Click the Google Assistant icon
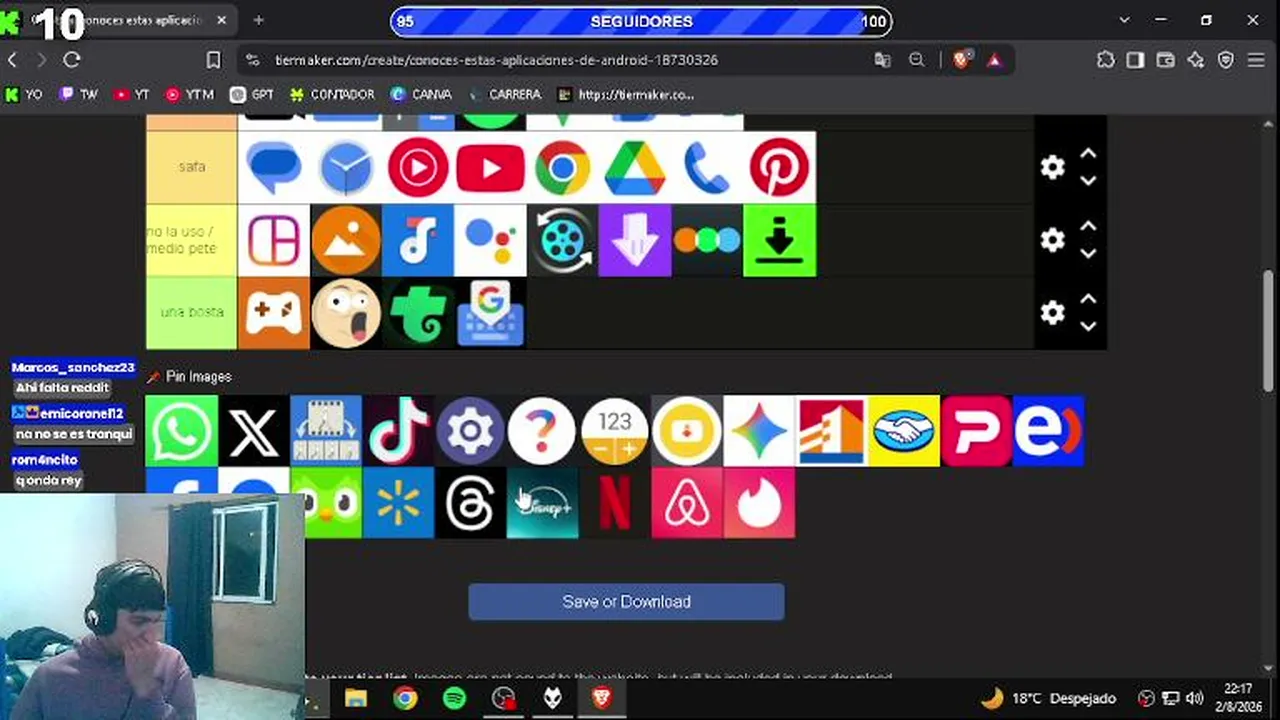The width and height of the screenshot is (1280, 720). coord(490,240)
